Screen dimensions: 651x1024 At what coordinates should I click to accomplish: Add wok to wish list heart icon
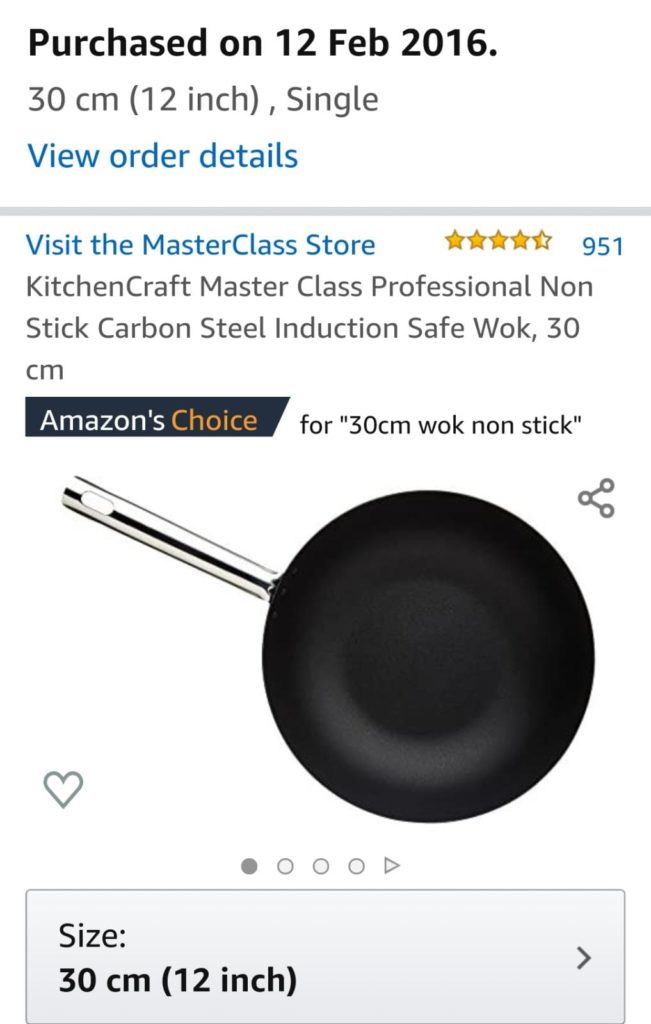(x=63, y=790)
